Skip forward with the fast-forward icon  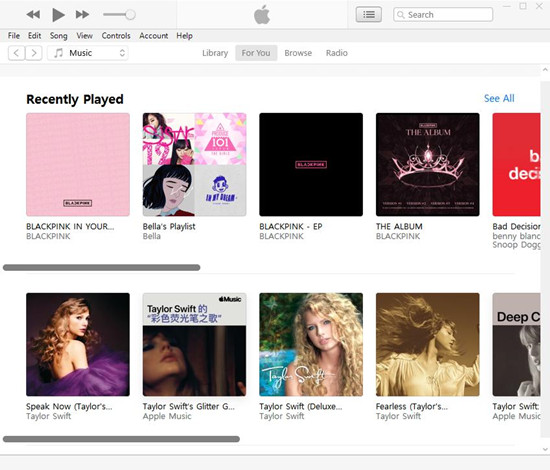[x=82, y=15]
